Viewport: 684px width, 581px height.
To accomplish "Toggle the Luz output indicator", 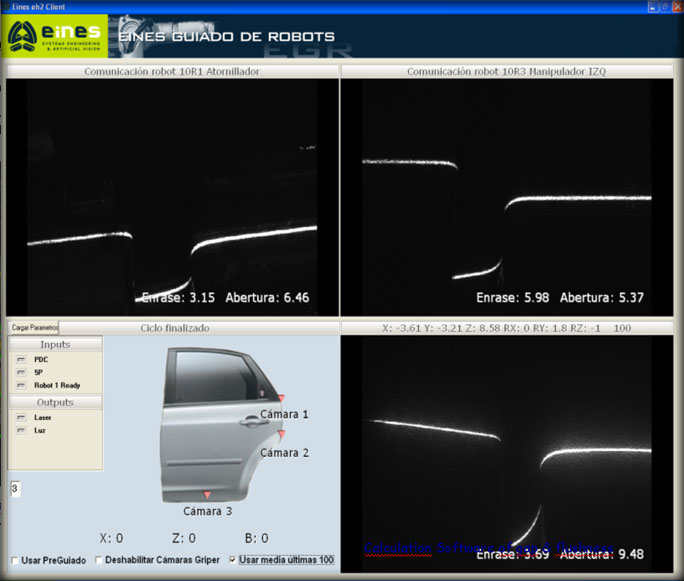I will (x=21, y=430).
